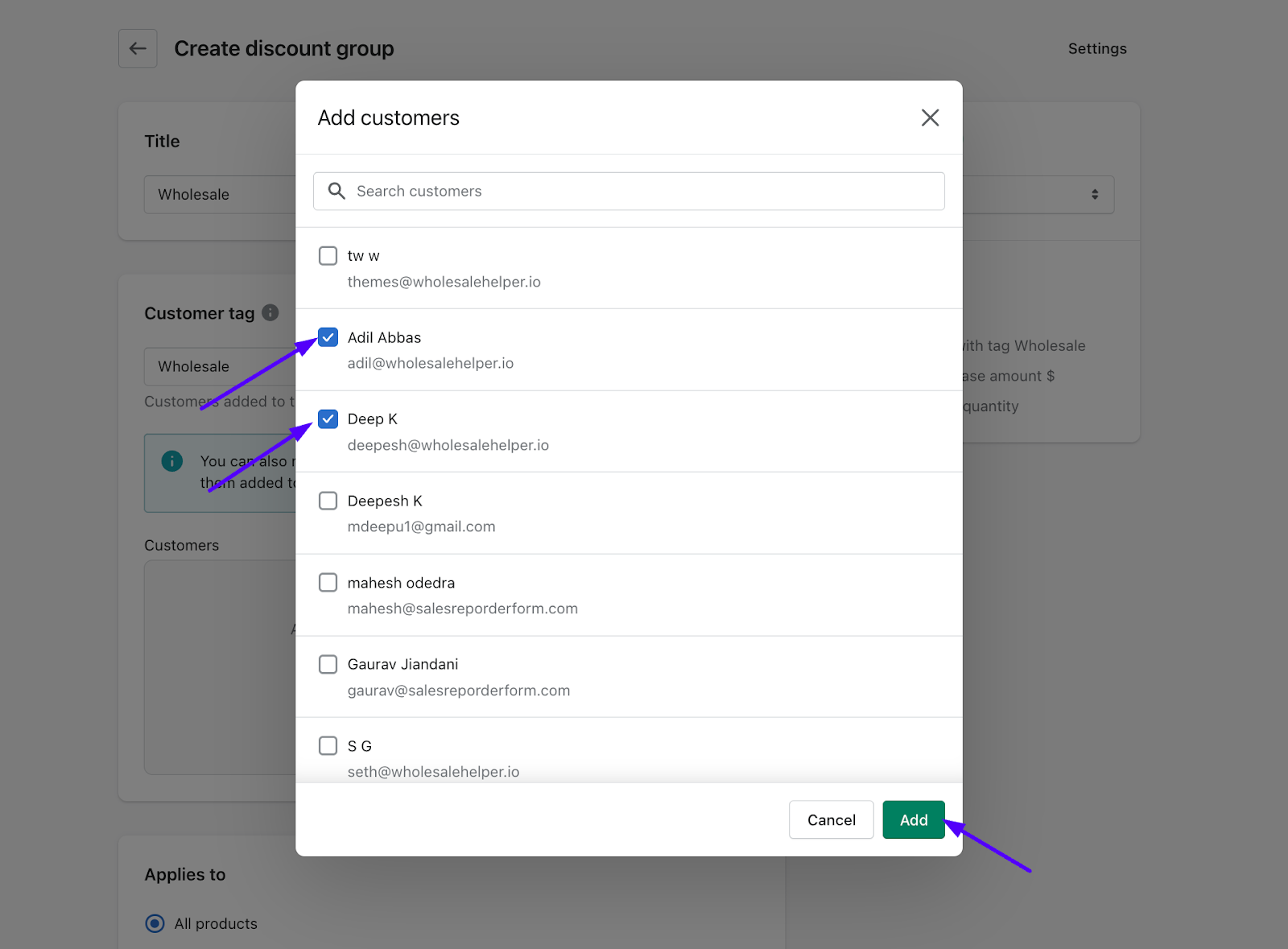Image resolution: width=1288 pixels, height=949 pixels.
Task: Click gaurav@salesreporderform.com email
Action: 459,691
